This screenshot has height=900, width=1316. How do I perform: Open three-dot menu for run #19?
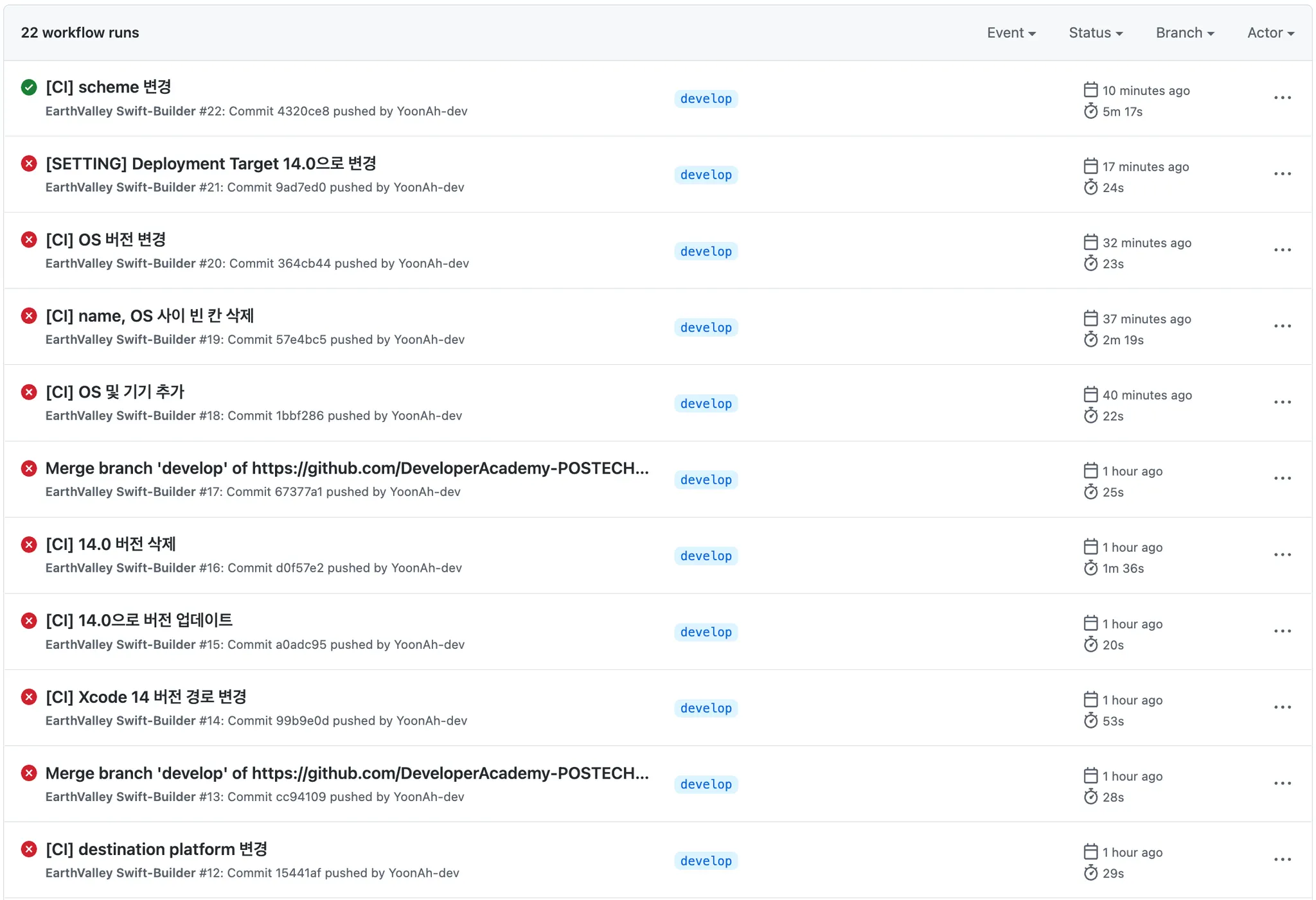(x=1282, y=326)
